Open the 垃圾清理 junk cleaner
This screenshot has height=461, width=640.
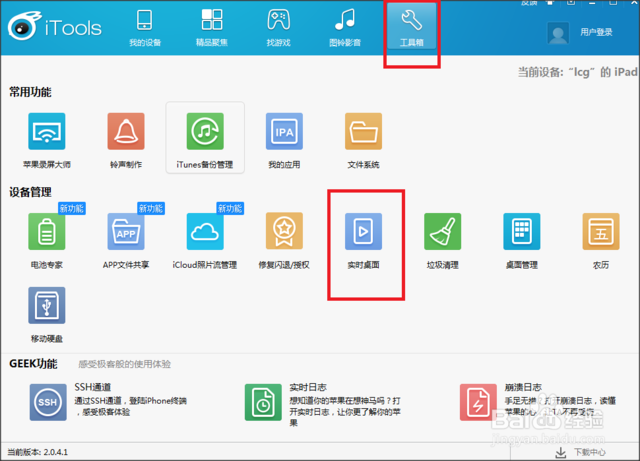[442, 232]
